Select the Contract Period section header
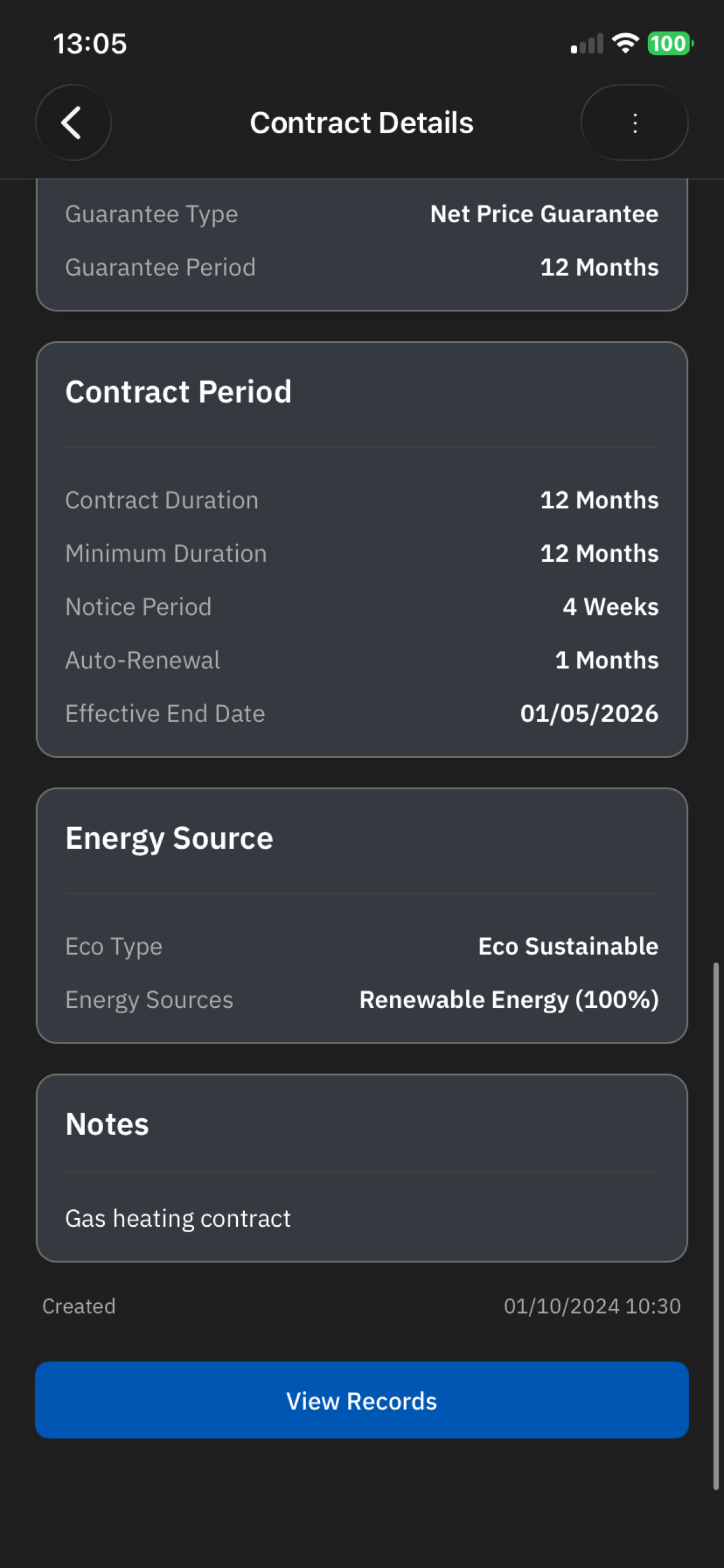 [x=178, y=391]
